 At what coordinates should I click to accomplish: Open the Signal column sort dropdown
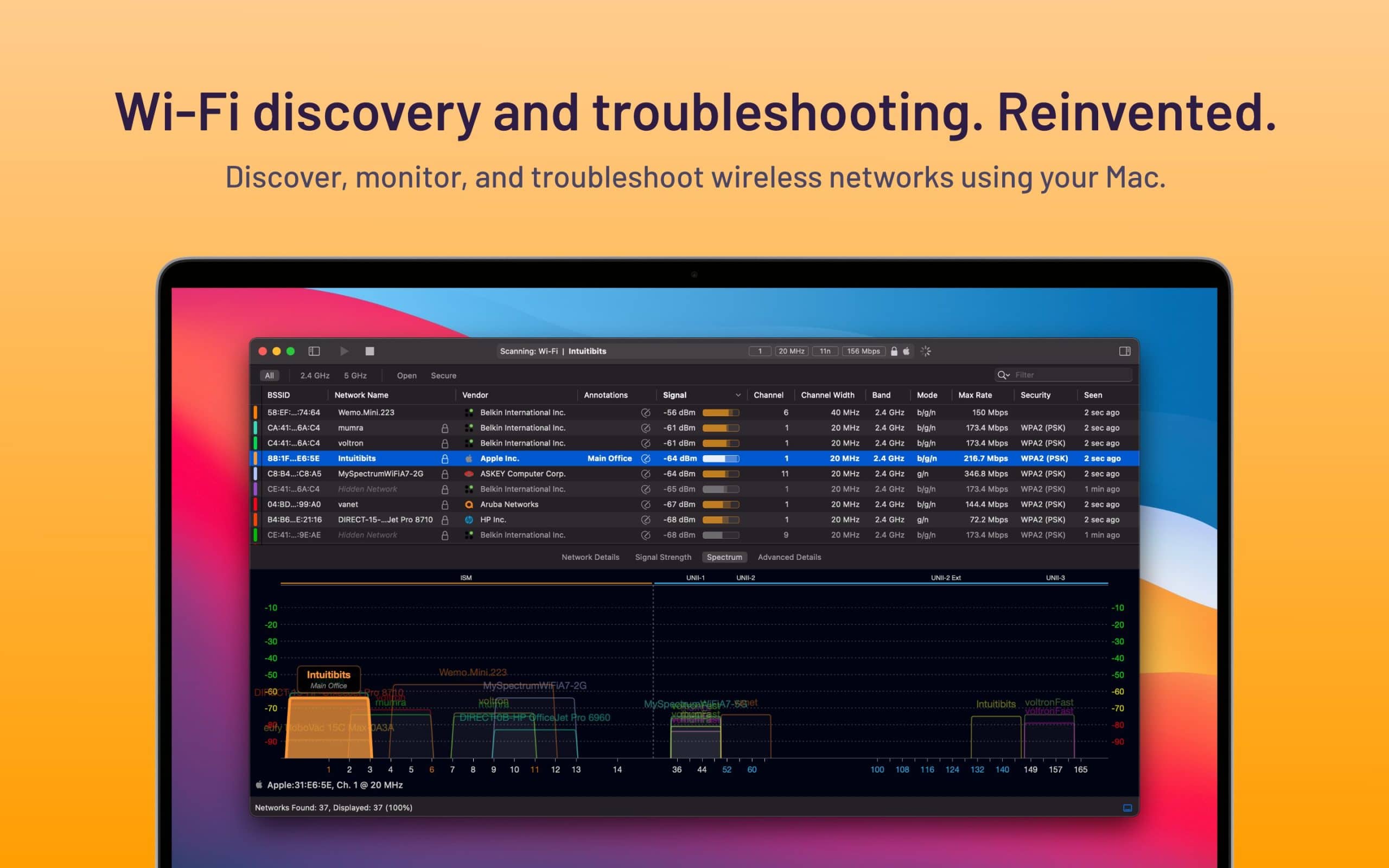tap(738, 395)
